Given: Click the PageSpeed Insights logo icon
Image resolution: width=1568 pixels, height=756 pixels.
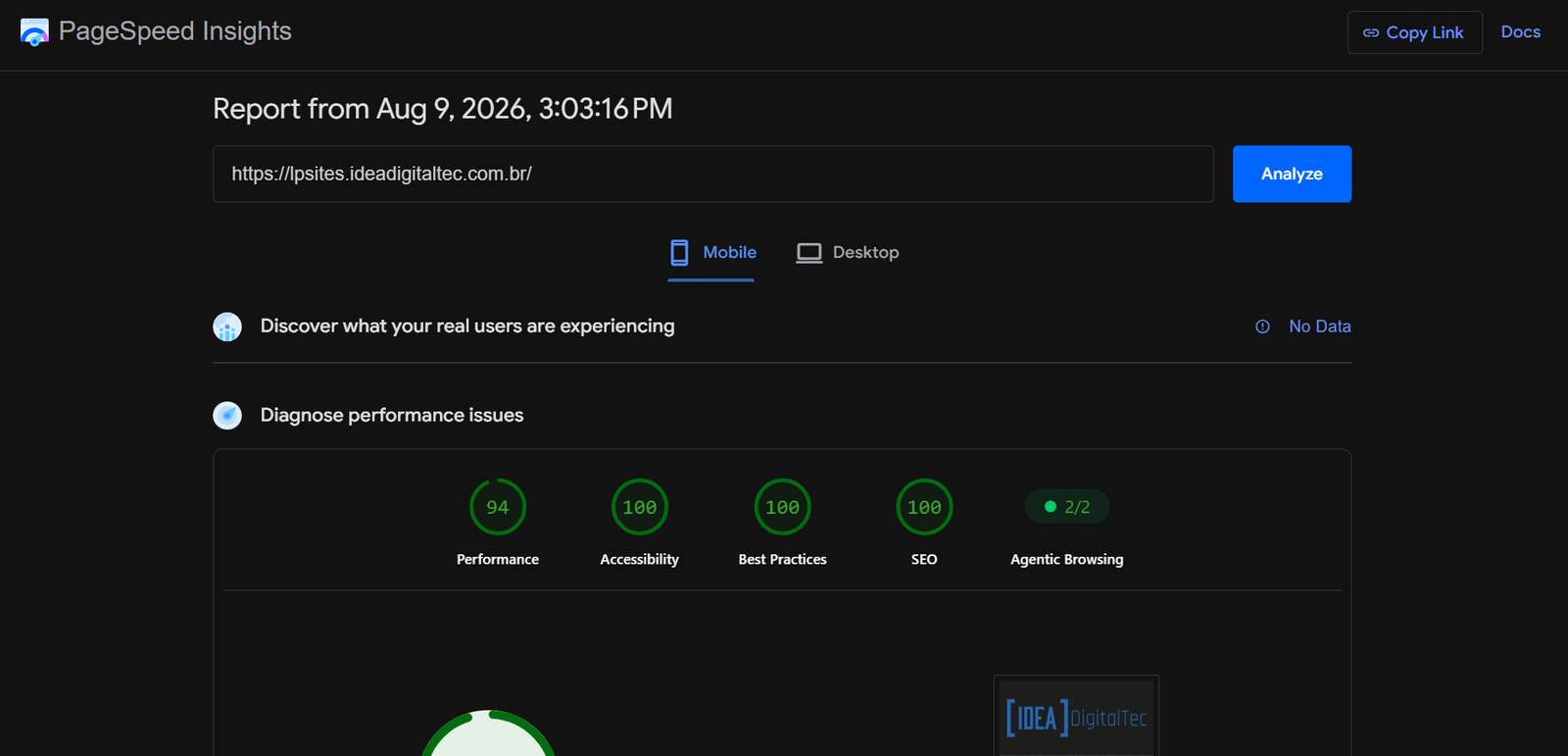Looking at the screenshot, I should pyautogui.click(x=34, y=32).
